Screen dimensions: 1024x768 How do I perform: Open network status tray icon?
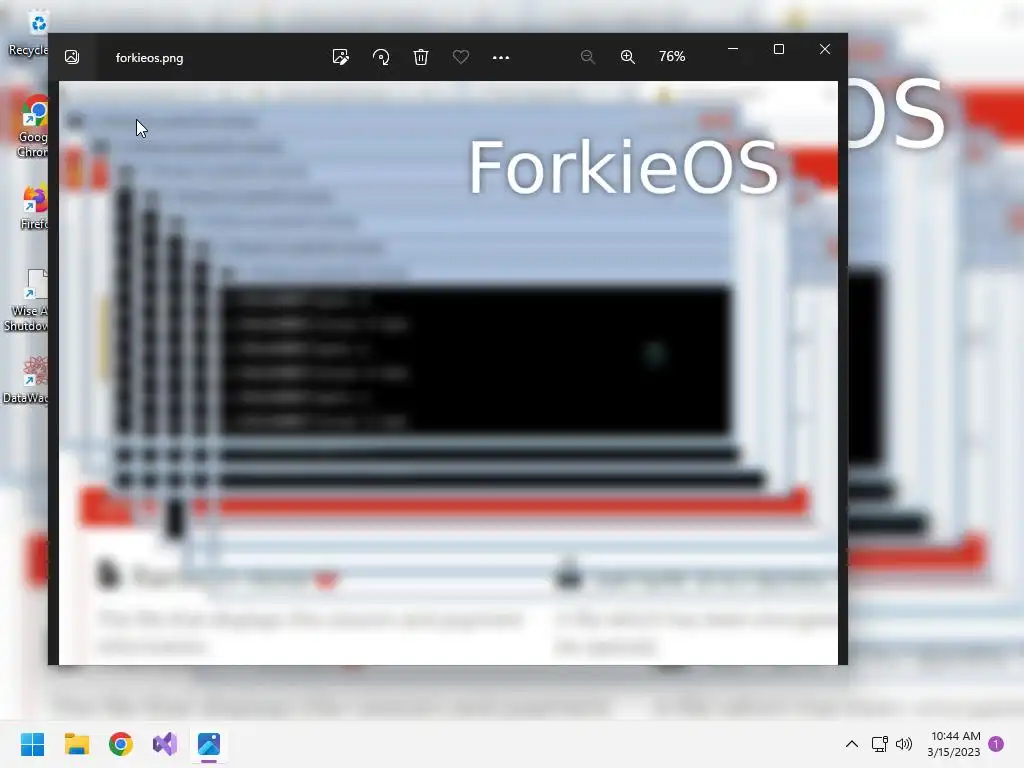point(880,744)
